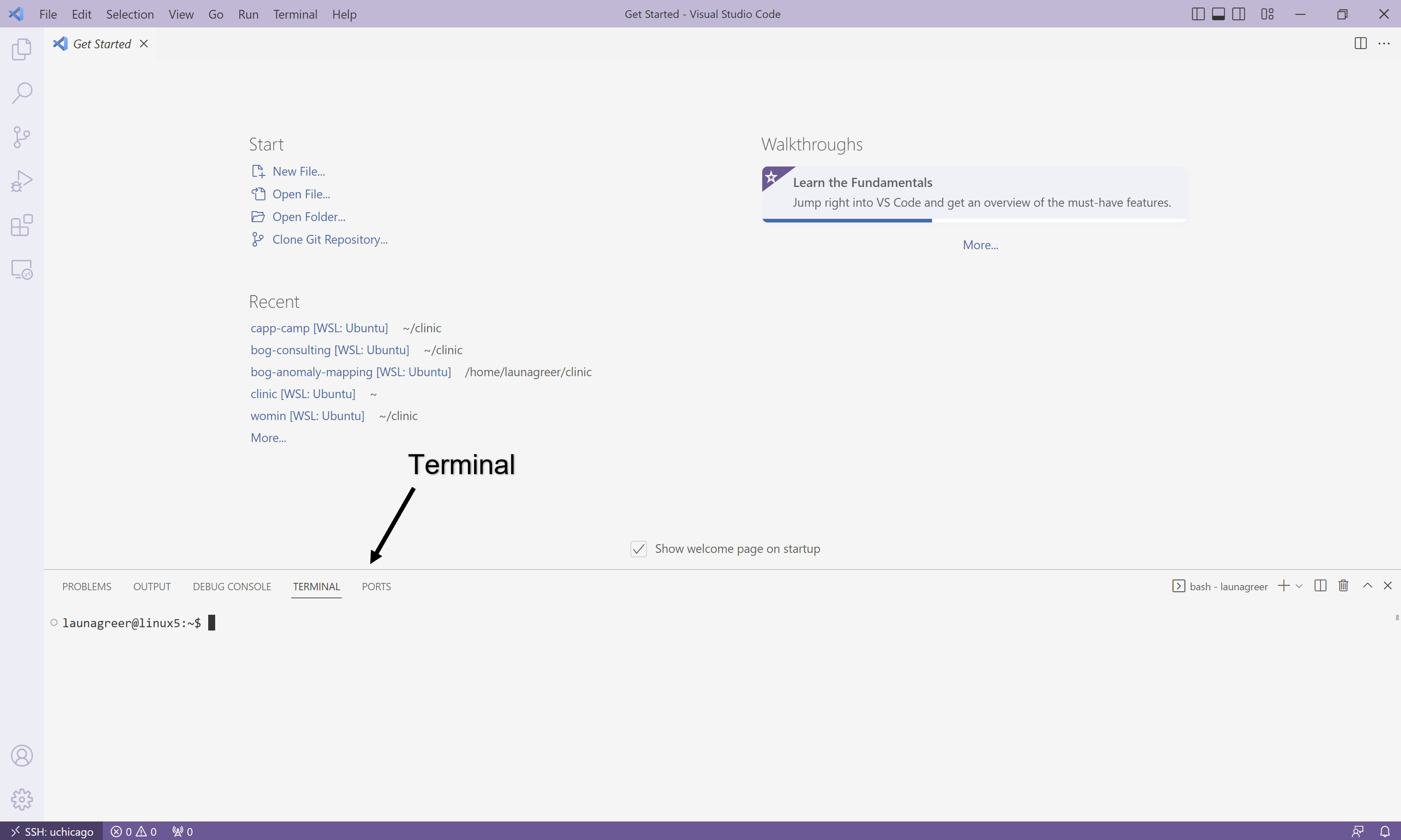Expand More walkthroughs options
The width and height of the screenshot is (1401, 840).
coord(980,244)
